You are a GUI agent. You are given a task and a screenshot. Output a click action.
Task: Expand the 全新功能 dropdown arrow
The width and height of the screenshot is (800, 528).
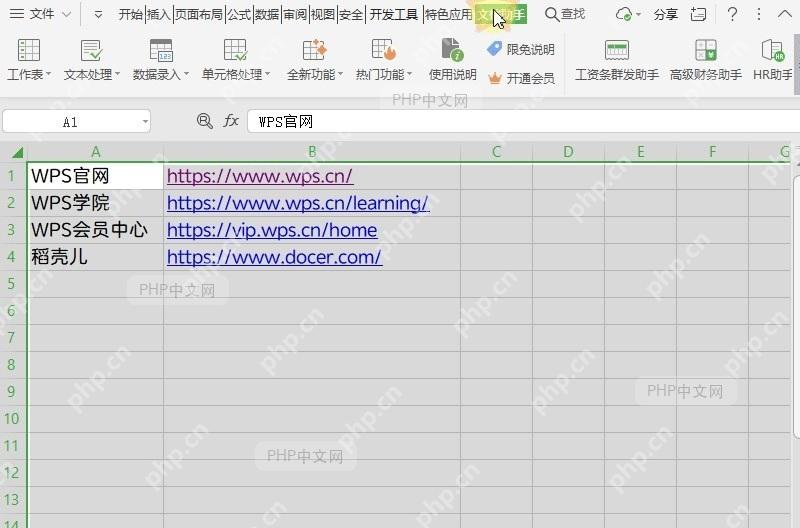[x=340, y=74]
